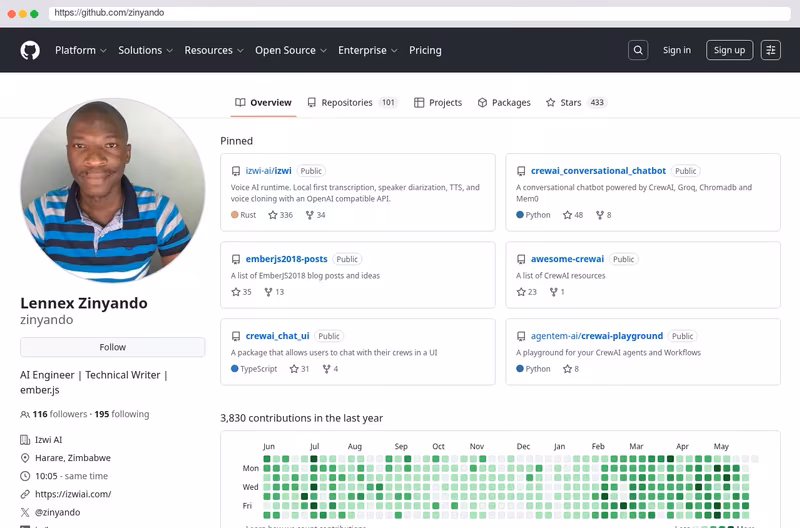Expand the Solutions dropdown menu
The height and width of the screenshot is (528, 800).
tap(145, 50)
